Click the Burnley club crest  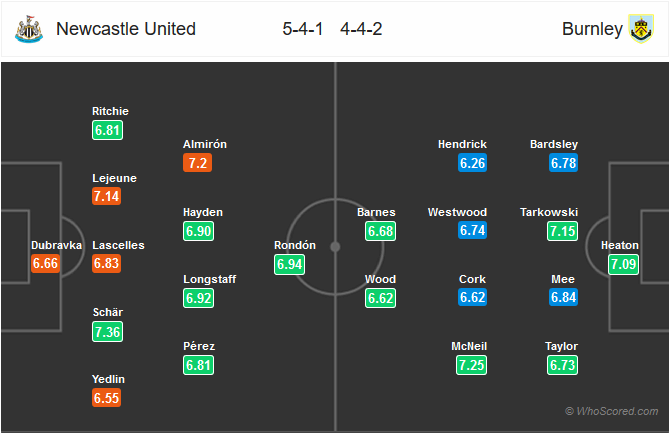tap(641, 29)
